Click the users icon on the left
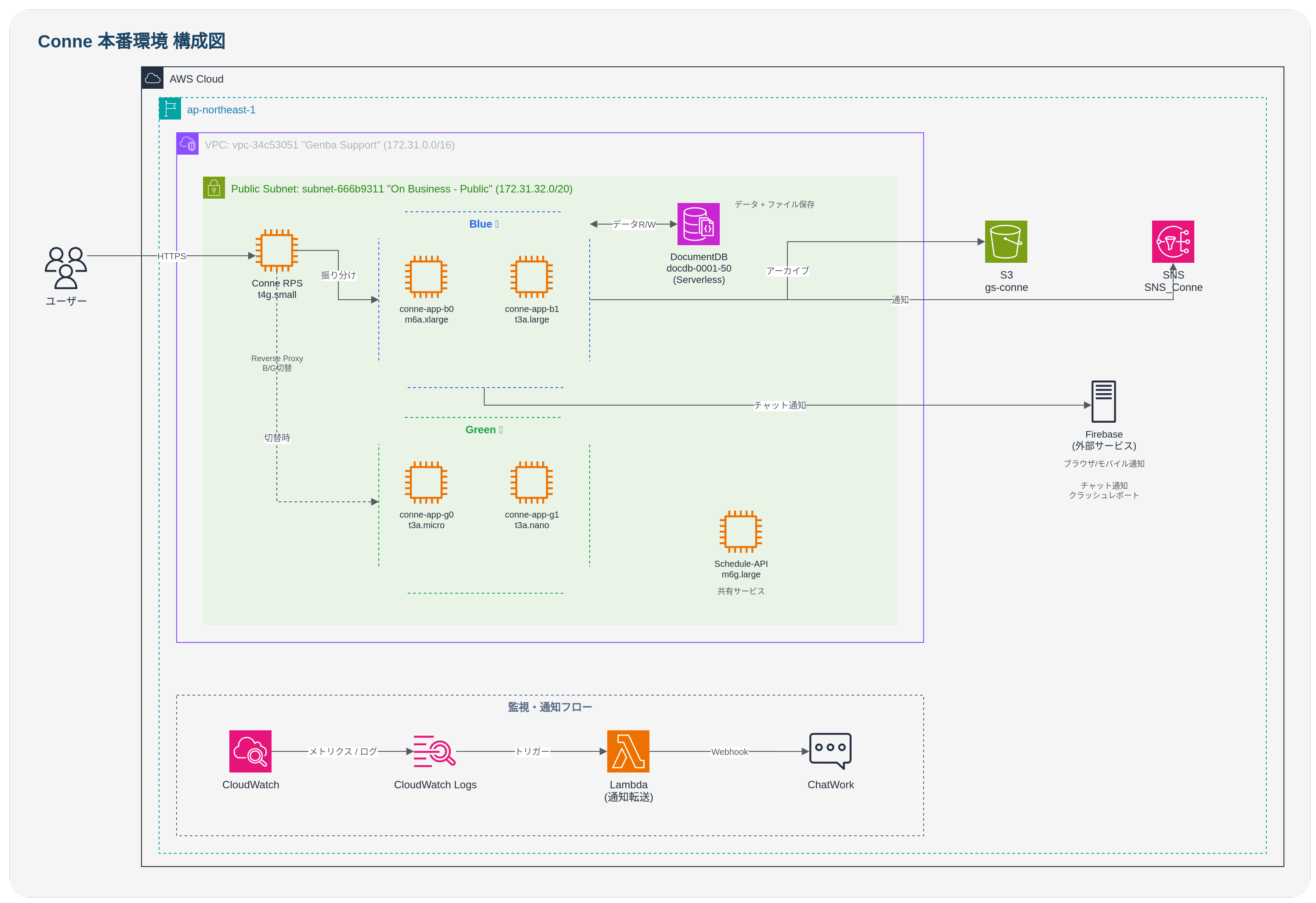The image size is (1316, 903). (x=65, y=268)
